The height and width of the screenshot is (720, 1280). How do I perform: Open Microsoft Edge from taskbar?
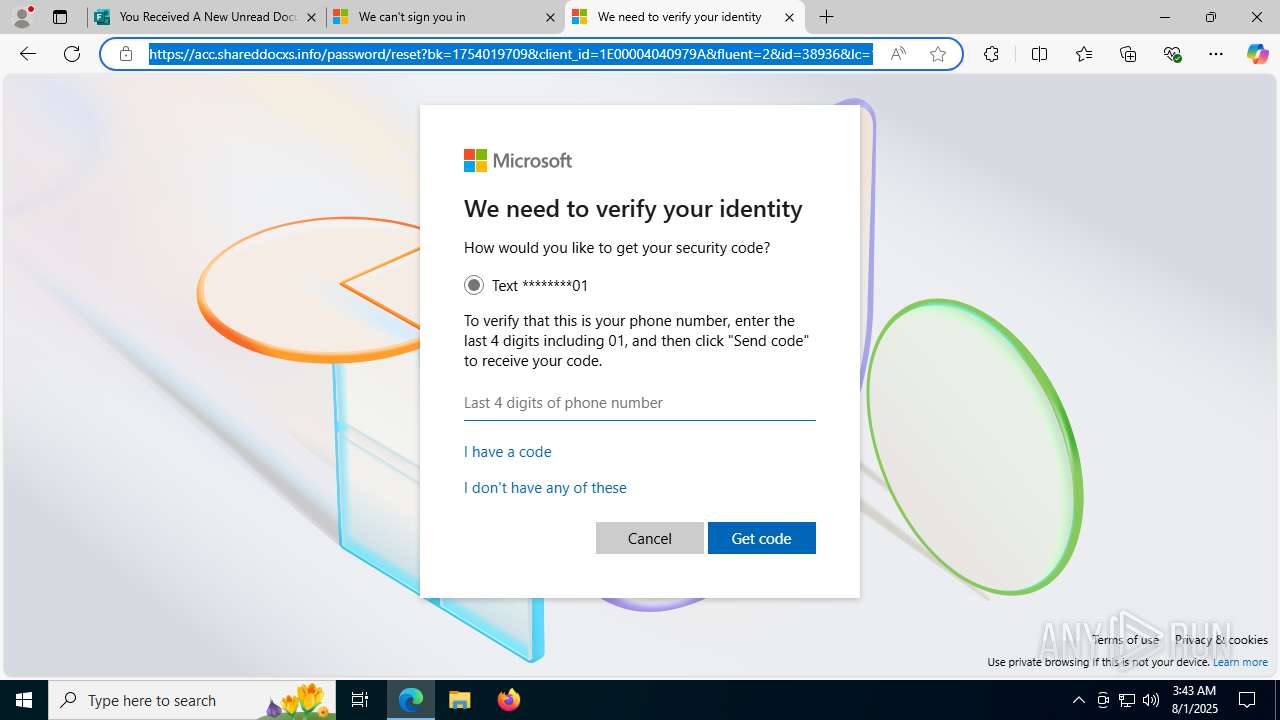pyautogui.click(x=411, y=700)
